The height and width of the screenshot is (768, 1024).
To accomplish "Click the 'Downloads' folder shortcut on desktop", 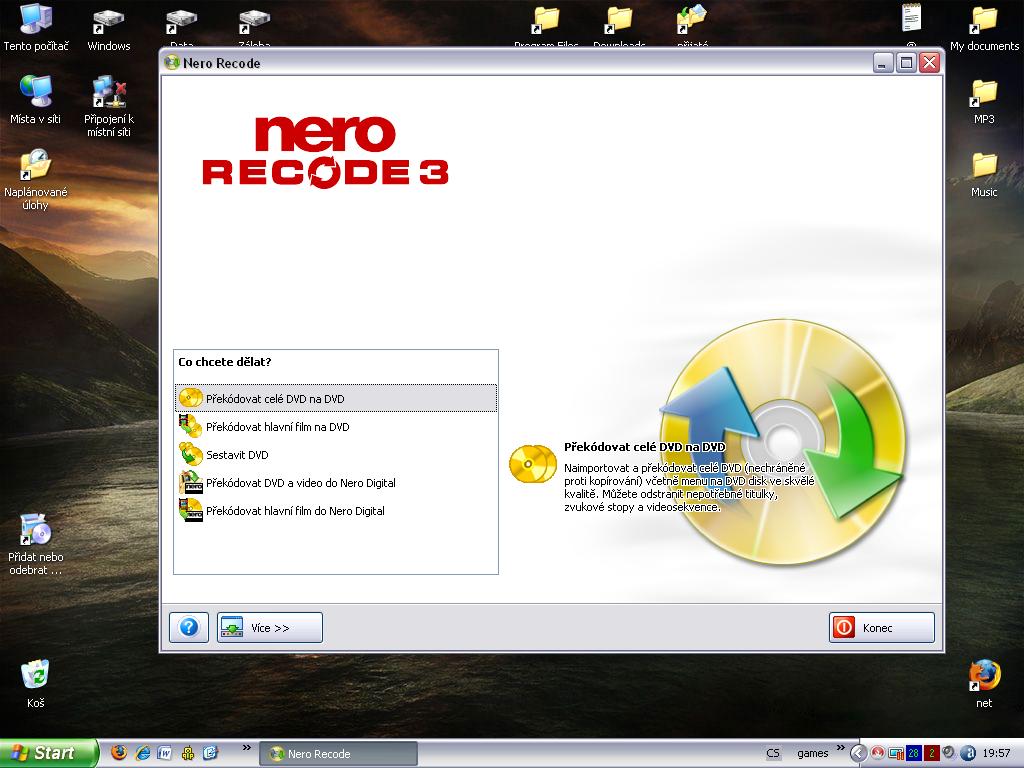I will [x=619, y=26].
